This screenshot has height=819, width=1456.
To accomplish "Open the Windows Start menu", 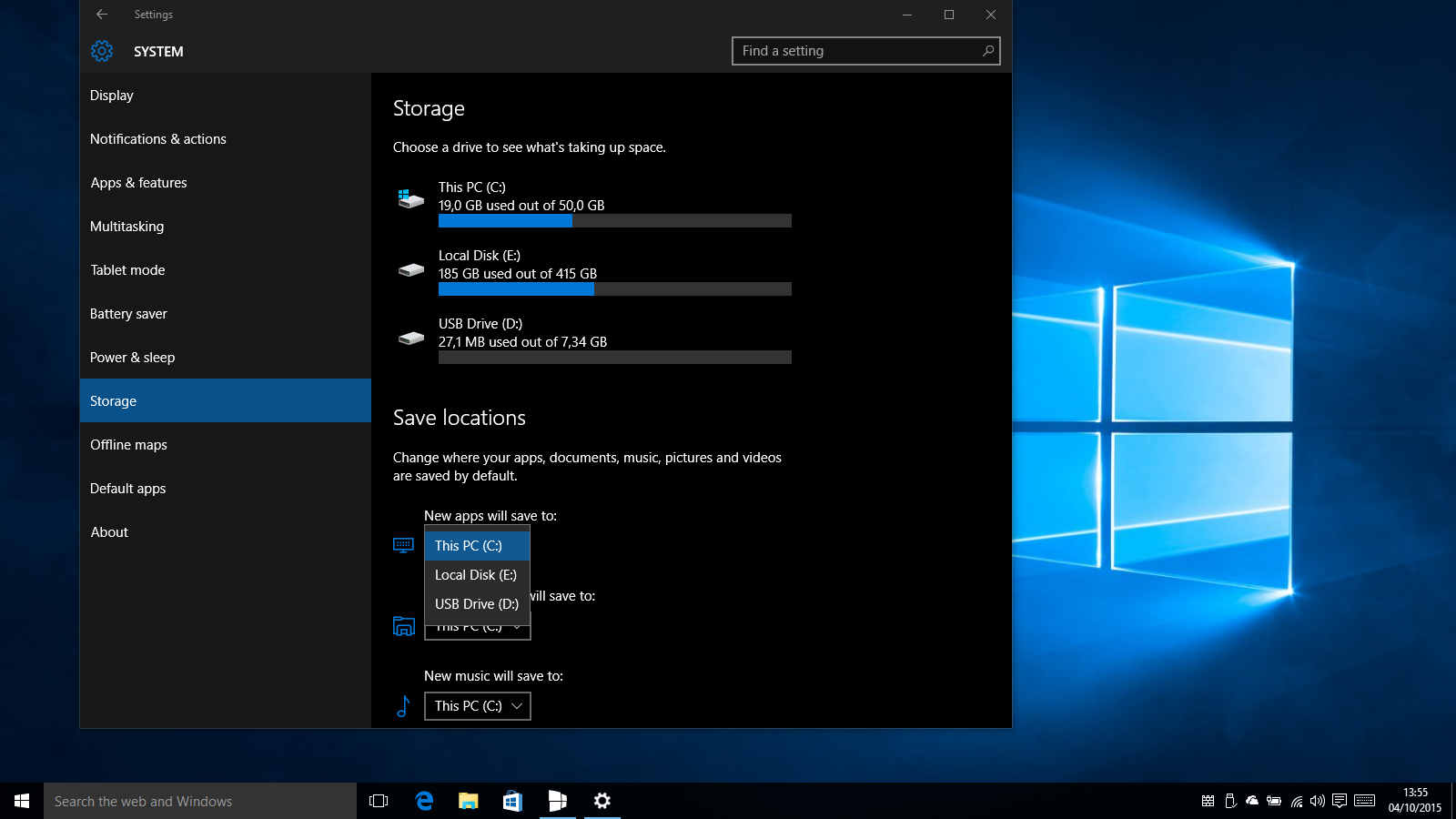I will pos(22,801).
